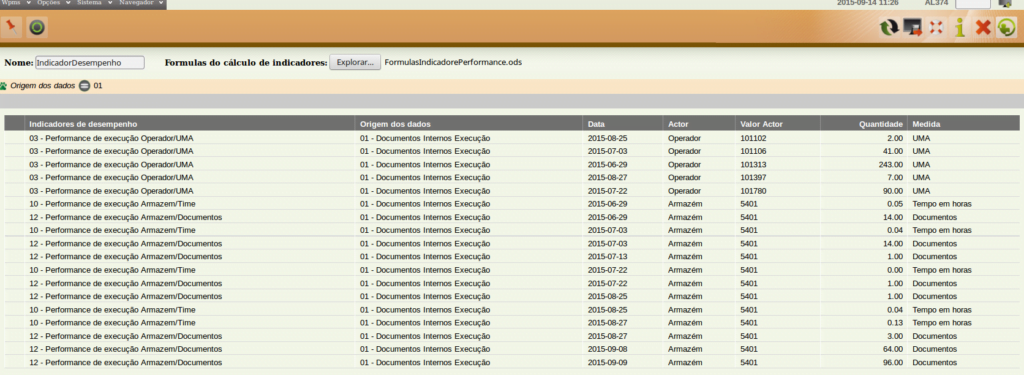The image size is (1024, 375).
Task: Open the Wpms dropdown menu
Action: tap(17, 3)
